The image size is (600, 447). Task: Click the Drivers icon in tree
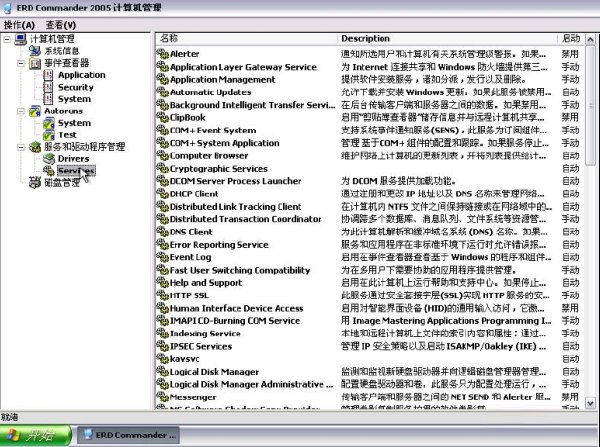click(x=49, y=159)
